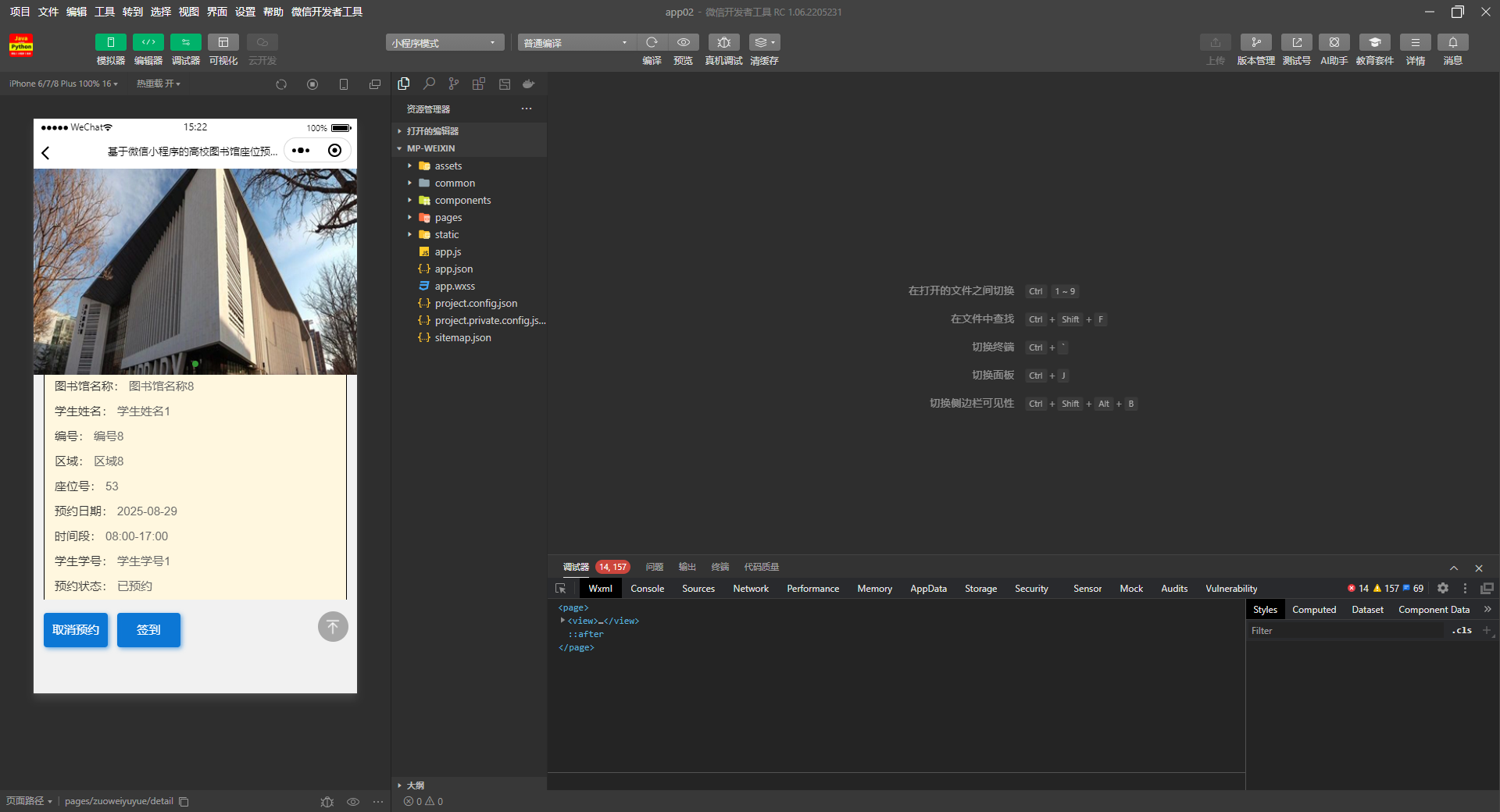Toggle the simulator panel button
This screenshot has height=812, width=1500.
110,42
